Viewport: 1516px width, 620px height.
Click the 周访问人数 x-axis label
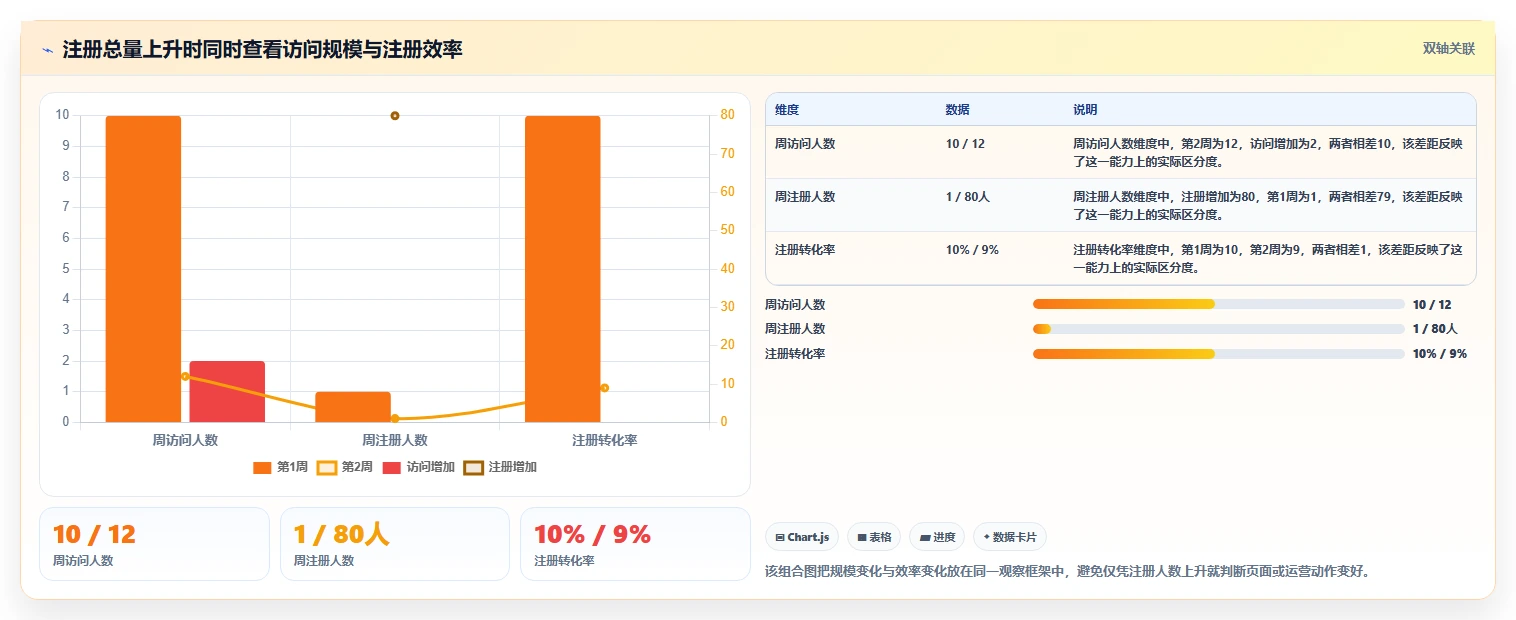pos(185,440)
